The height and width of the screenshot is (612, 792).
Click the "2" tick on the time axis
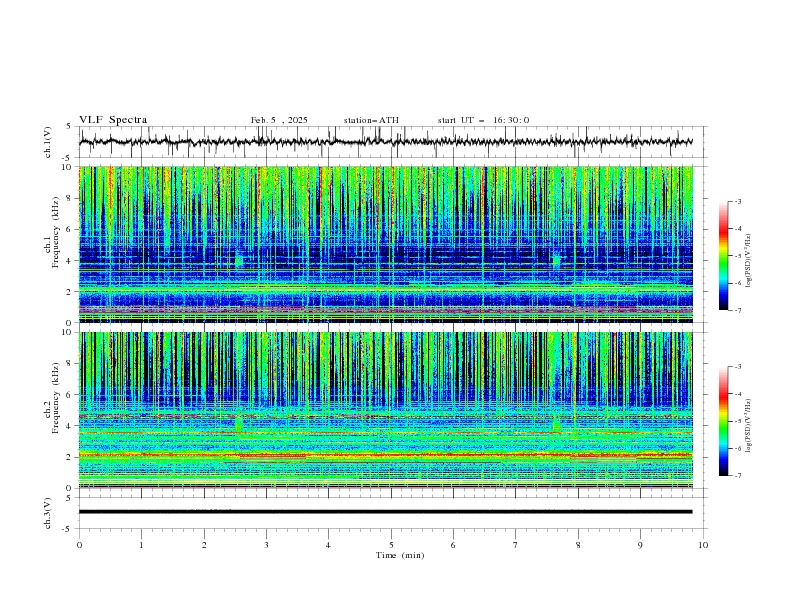(204, 545)
